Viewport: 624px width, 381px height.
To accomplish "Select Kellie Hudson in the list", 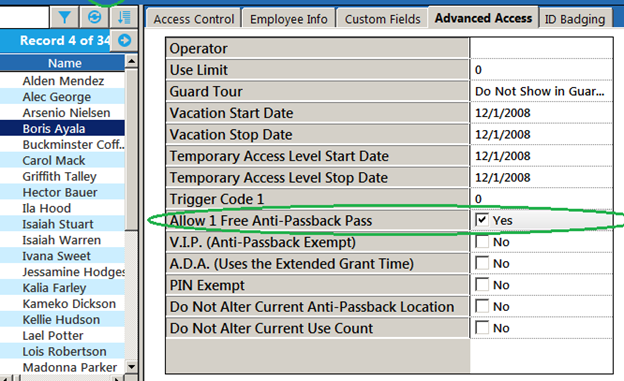I will [62, 320].
